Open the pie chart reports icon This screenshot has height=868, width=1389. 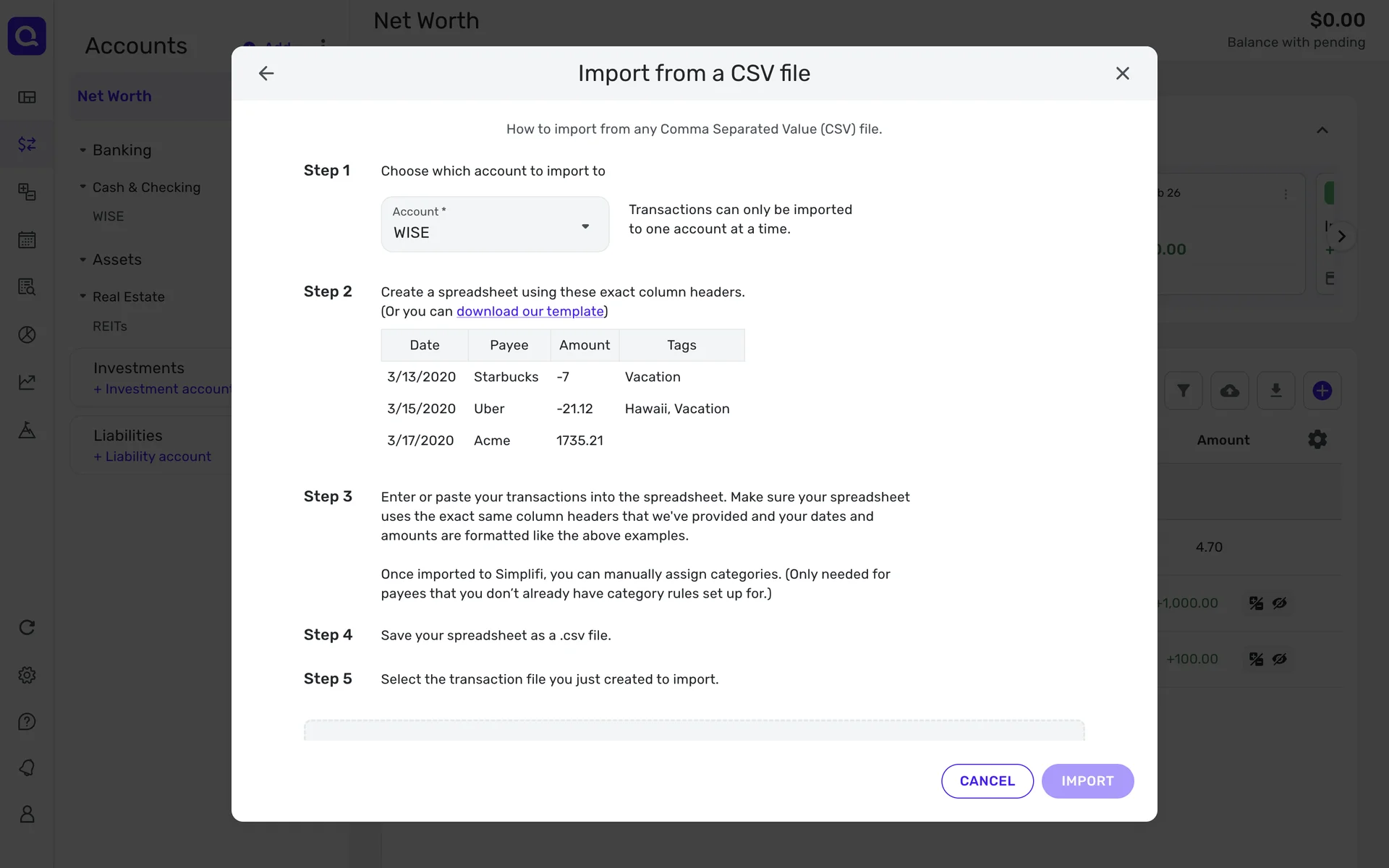point(27,334)
